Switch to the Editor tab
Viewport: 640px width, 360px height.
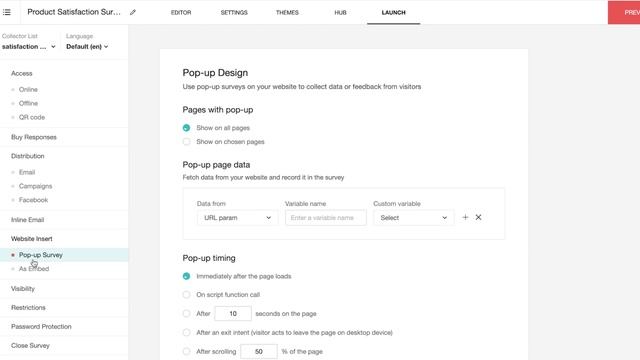tap(181, 13)
